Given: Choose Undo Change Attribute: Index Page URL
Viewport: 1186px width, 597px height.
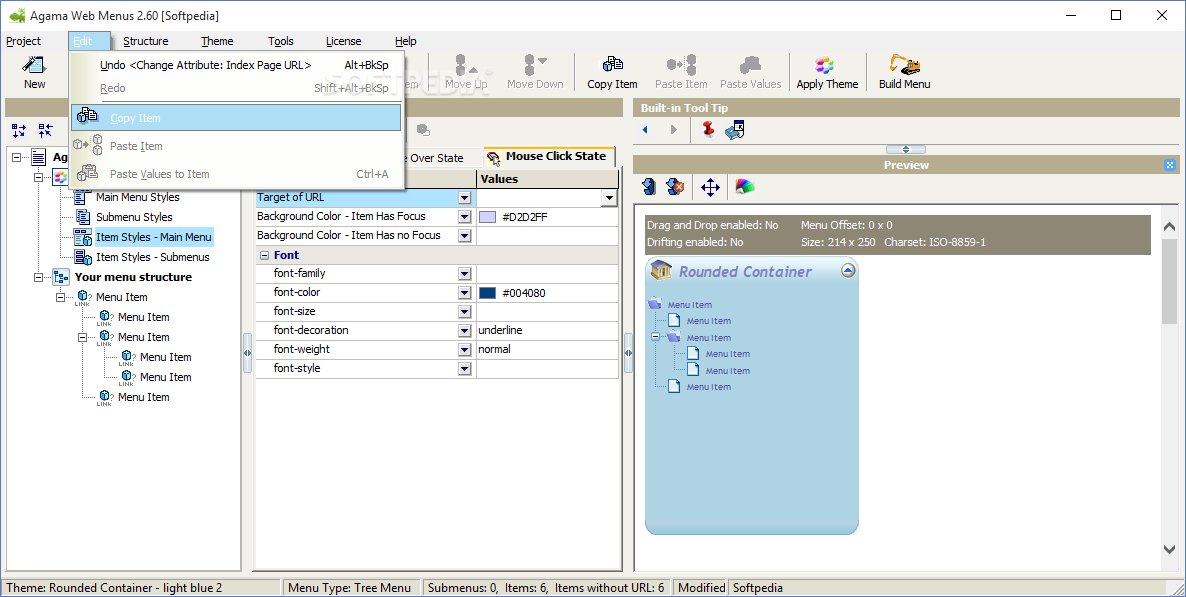Looking at the screenshot, I should pyautogui.click(x=237, y=65).
